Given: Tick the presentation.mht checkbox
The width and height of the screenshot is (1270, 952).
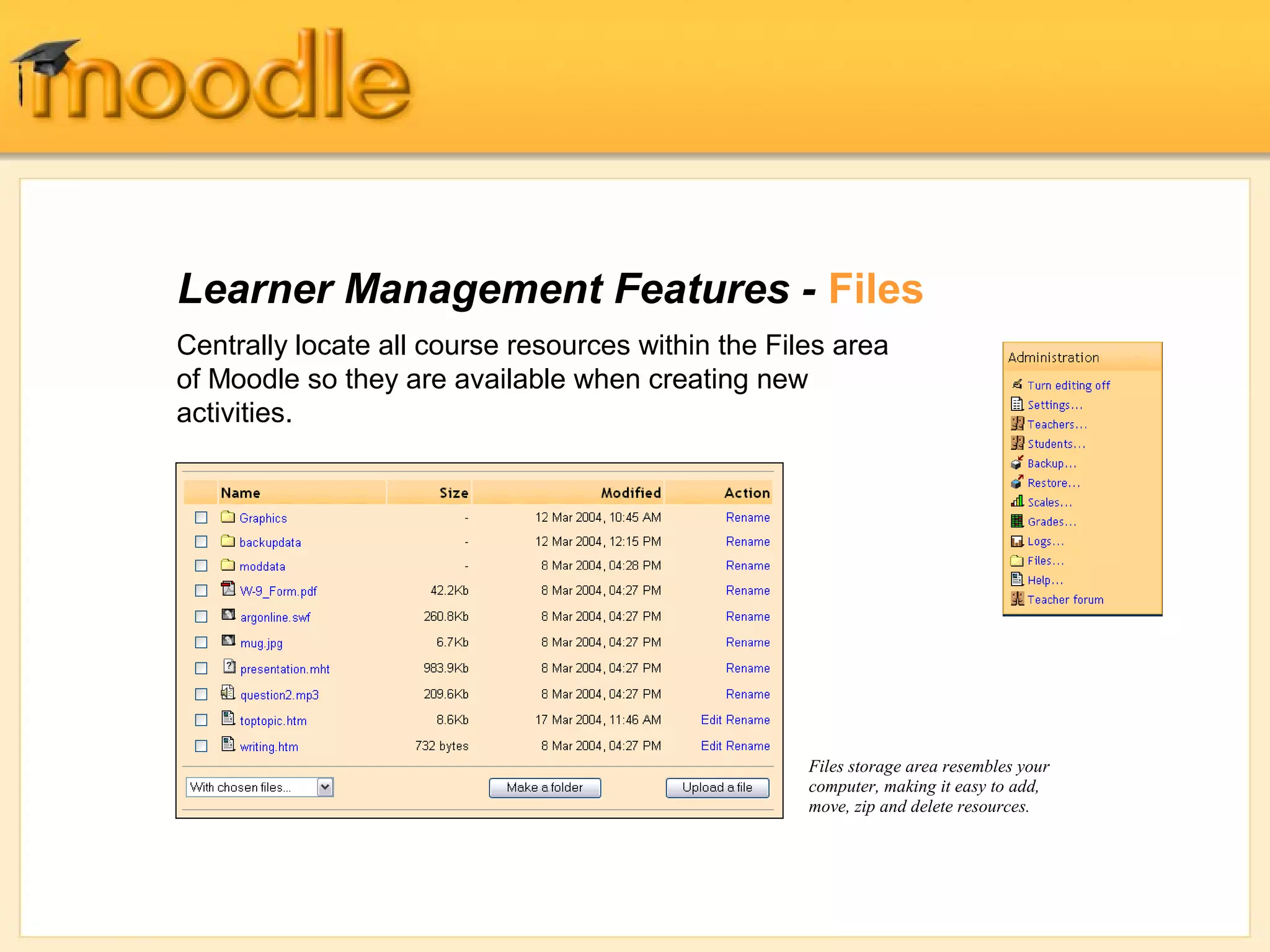Looking at the screenshot, I should coord(201,668).
